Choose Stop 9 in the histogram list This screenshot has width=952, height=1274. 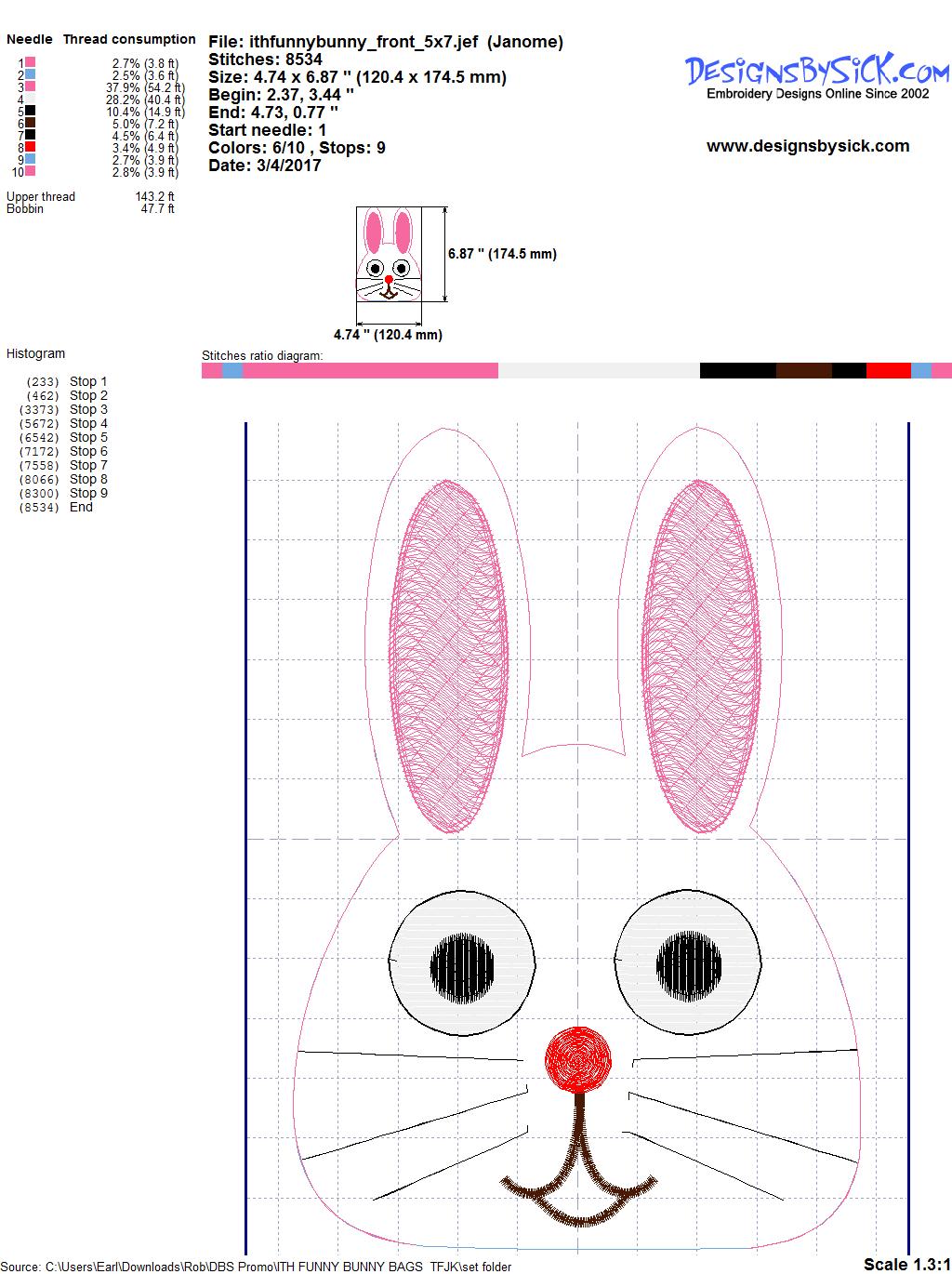pos(88,493)
